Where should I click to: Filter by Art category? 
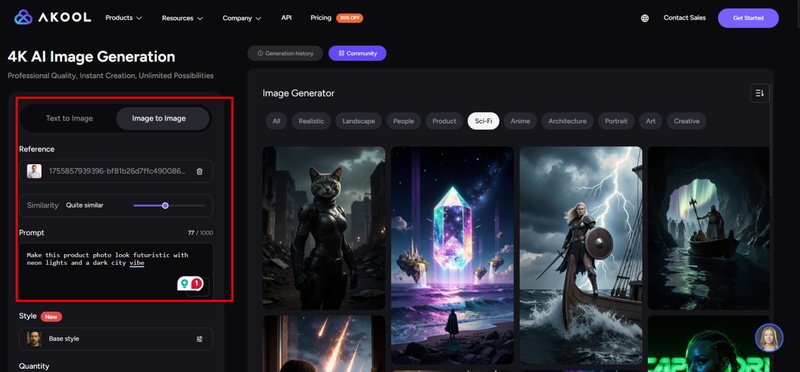tap(651, 121)
